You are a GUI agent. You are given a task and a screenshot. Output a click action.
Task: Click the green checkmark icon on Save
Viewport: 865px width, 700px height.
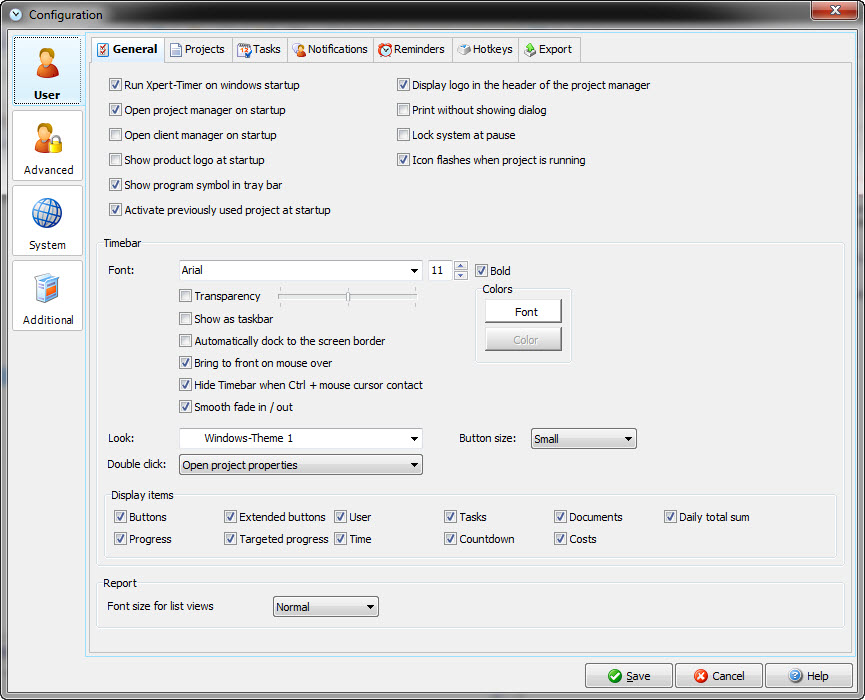coord(615,676)
